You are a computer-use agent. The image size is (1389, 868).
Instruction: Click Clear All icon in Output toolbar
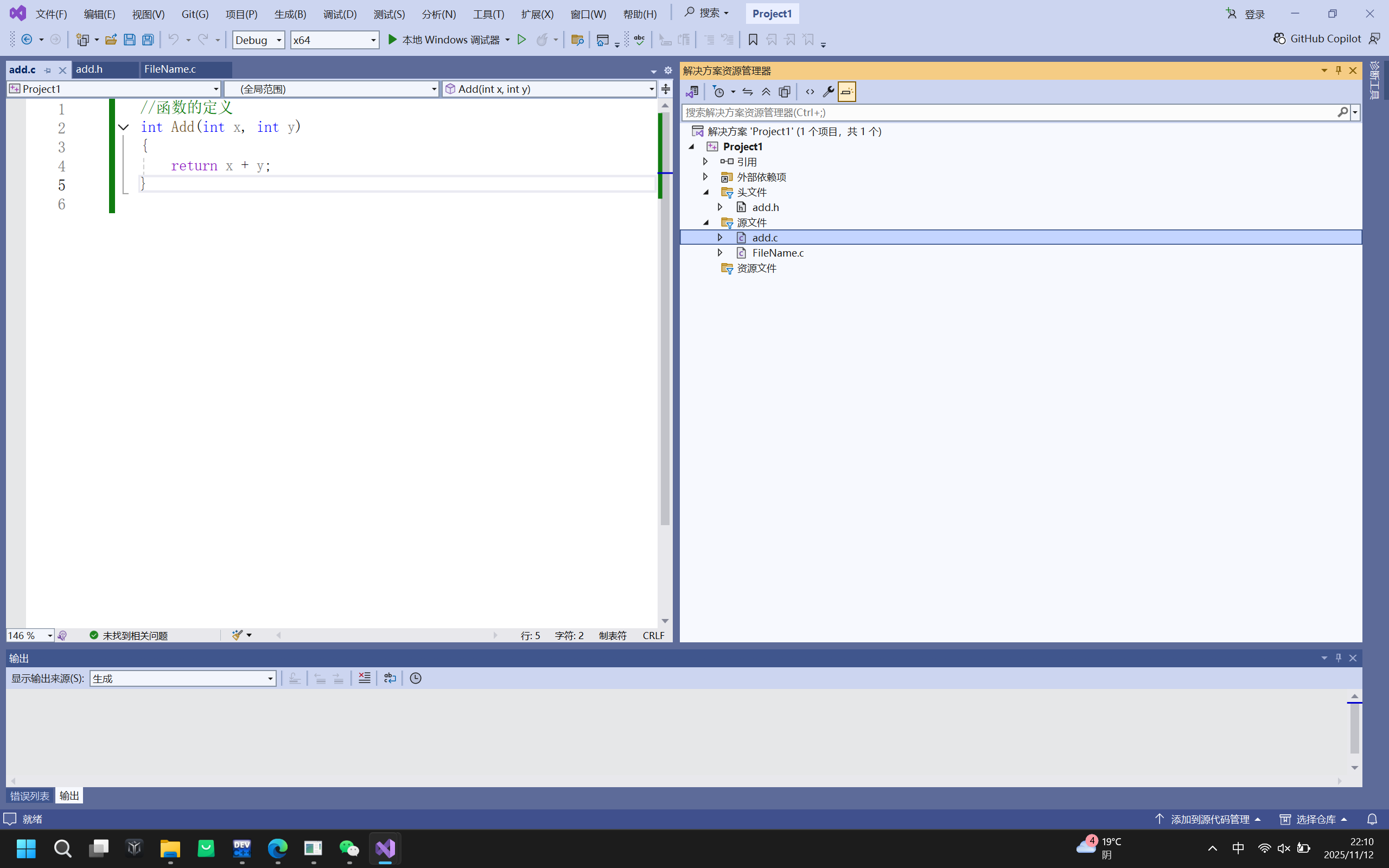pos(364,678)
